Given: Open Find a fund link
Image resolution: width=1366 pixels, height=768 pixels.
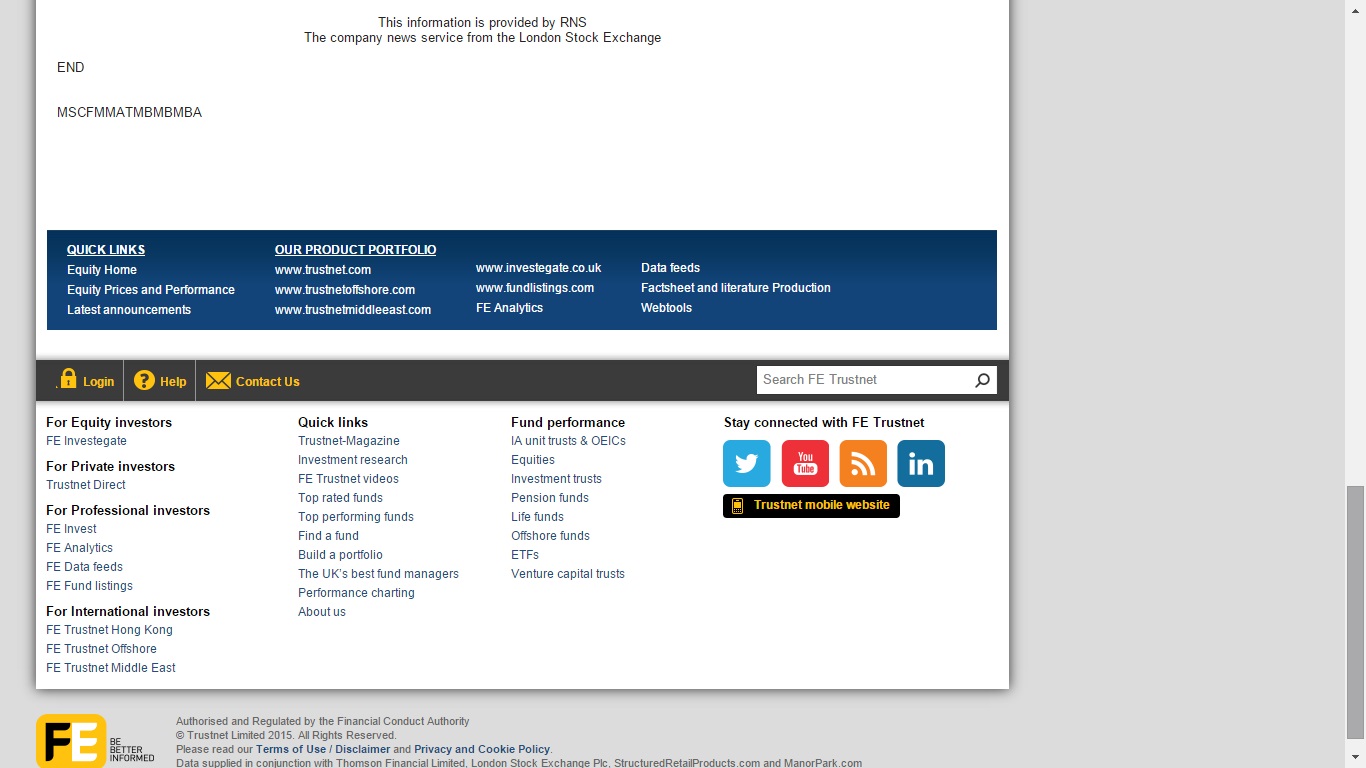Looking at the screenshot, I should tap(329, 536).
